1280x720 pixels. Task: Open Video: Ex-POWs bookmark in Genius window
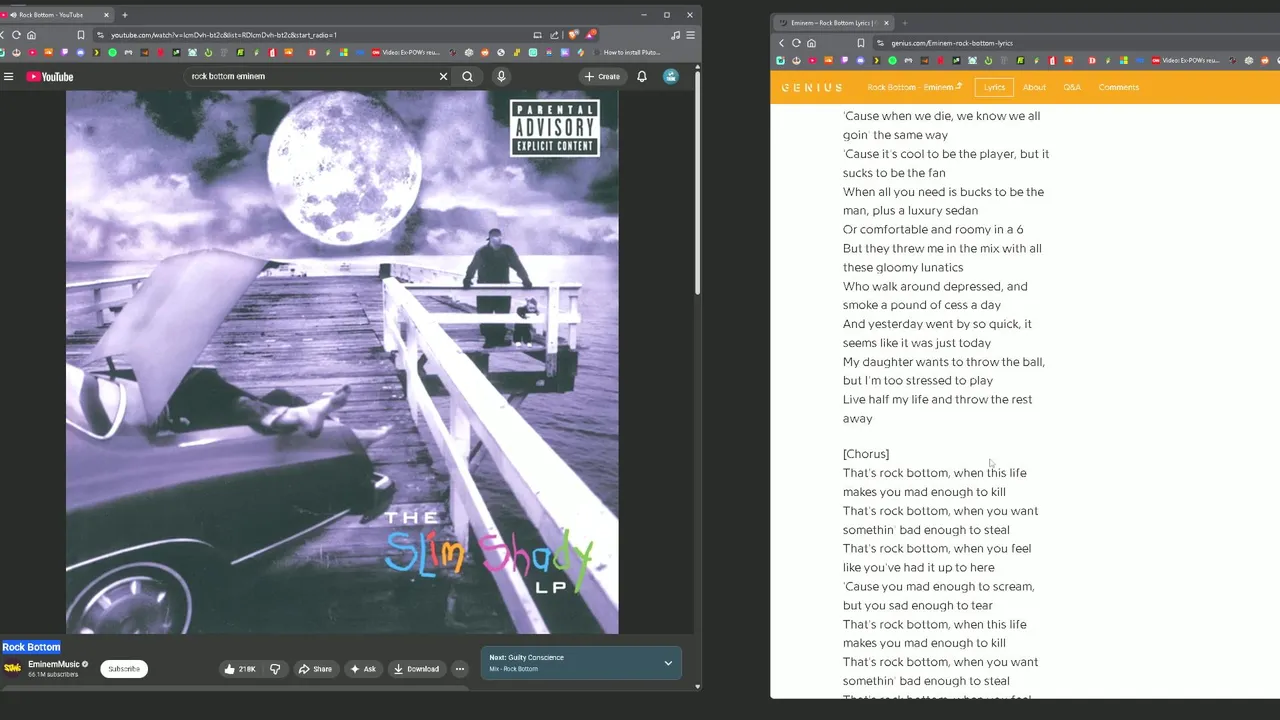[x=1185, y=60]
